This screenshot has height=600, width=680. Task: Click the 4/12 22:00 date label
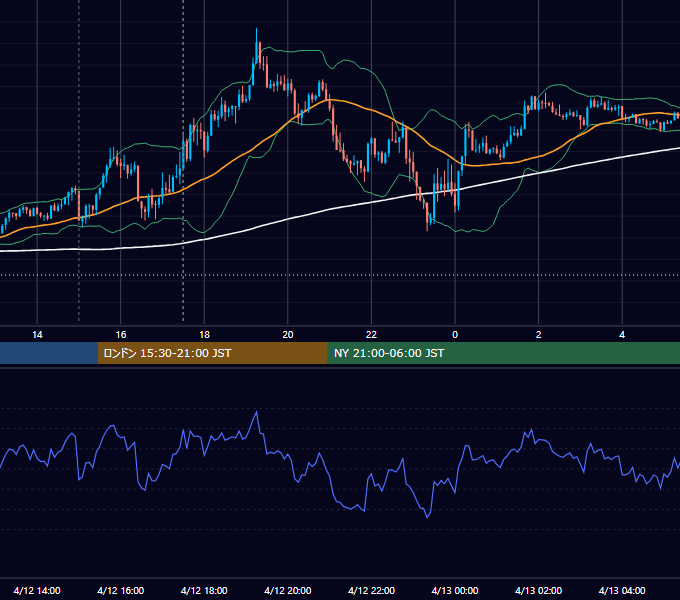pos(372,590)
